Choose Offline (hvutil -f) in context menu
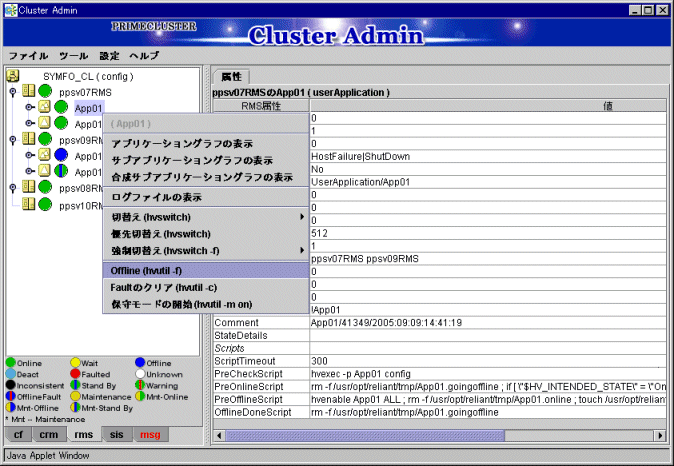 click(206, 270)
